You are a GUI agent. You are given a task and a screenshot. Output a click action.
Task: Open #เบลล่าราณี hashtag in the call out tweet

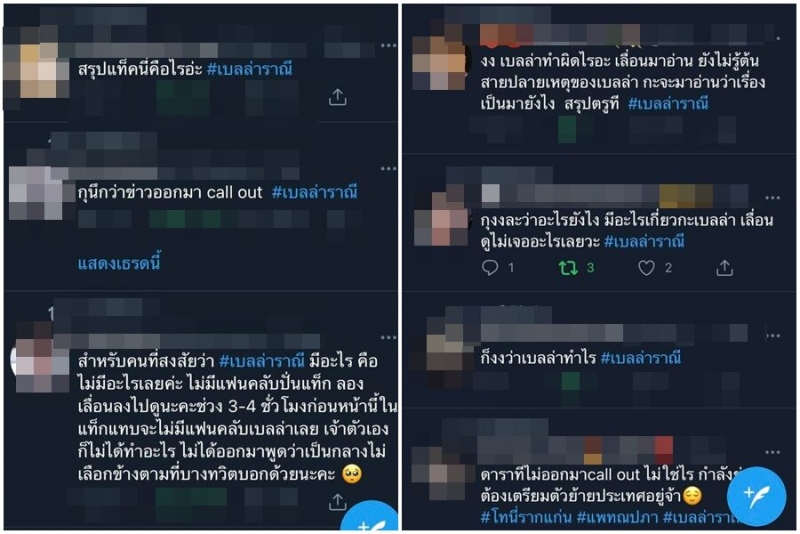(314, 192)
